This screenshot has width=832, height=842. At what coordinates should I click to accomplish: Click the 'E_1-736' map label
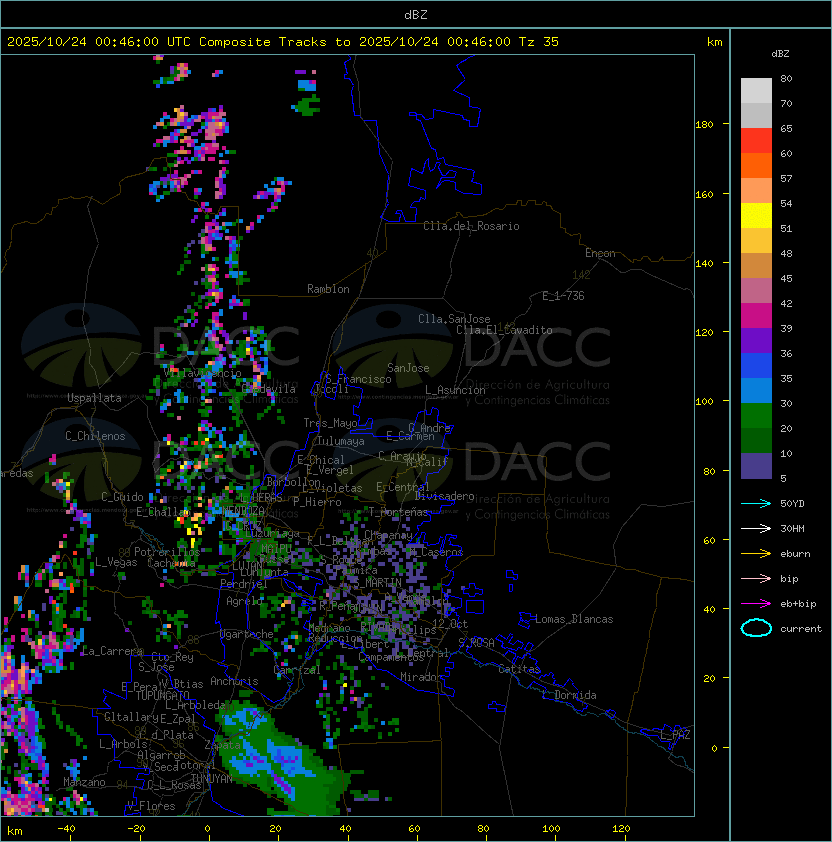pos(563,296)
